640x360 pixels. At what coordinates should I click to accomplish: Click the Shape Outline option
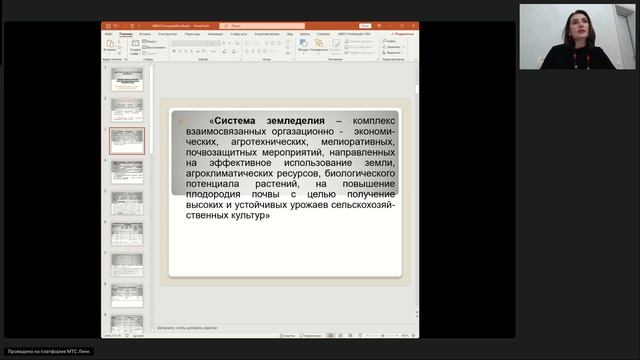[360, 47]
